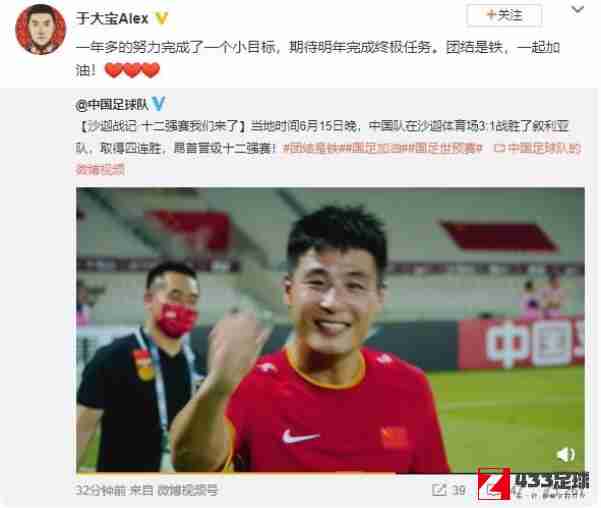Click the repost icon beside 39
The height and width of the screenshot is (508, 601).
point(439,490)
